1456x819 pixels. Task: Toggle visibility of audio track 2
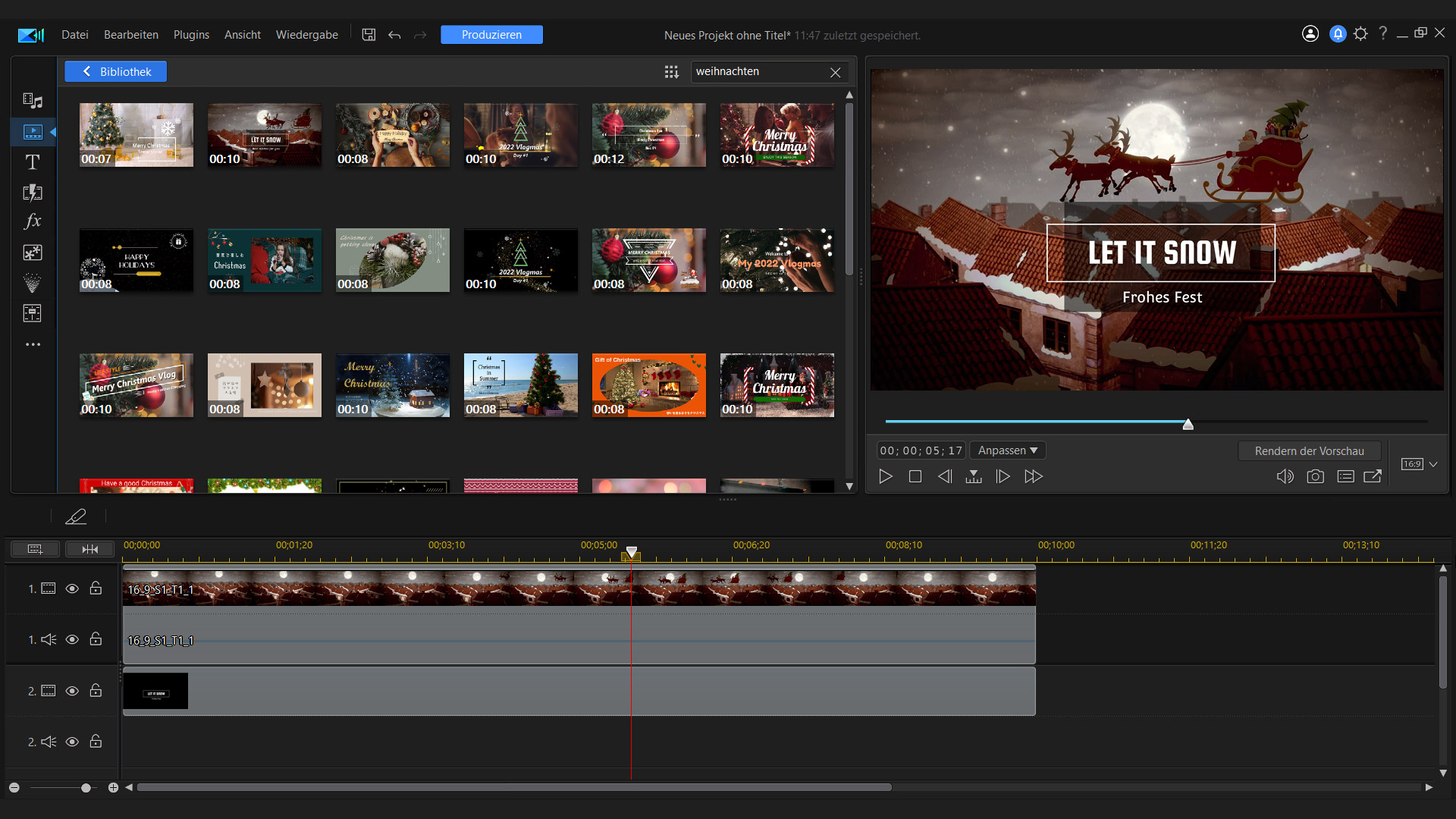pos(72,742)
